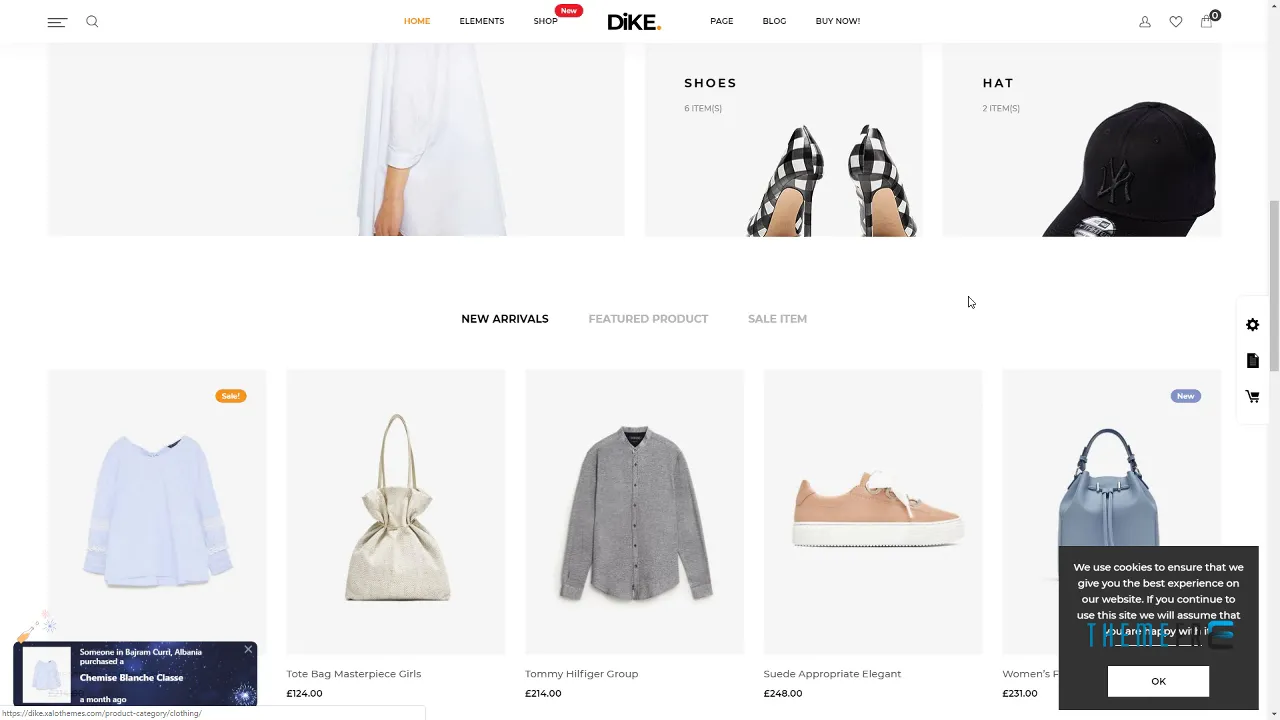Expand the Elements menu

click(482, 21)
